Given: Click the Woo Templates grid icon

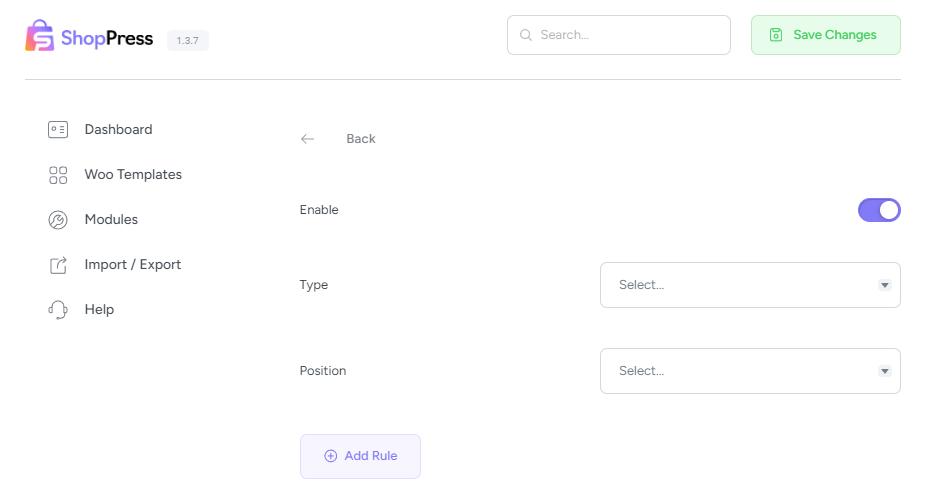Looking at the screenshot, I should (x=58, y=175).
